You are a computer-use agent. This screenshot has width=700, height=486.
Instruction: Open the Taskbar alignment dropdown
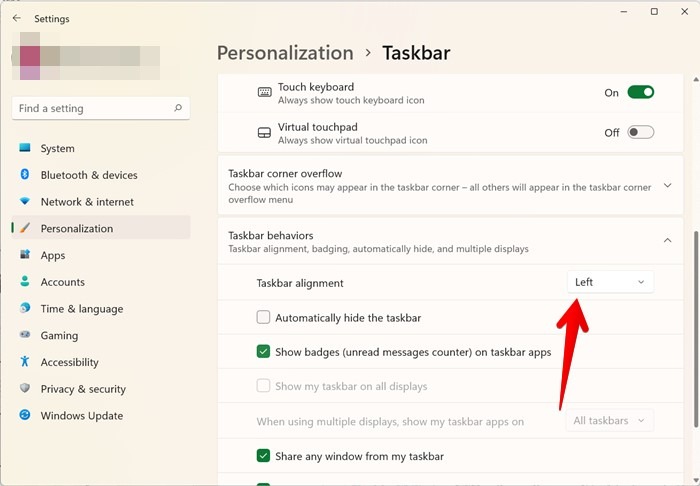tap(610, 282)
